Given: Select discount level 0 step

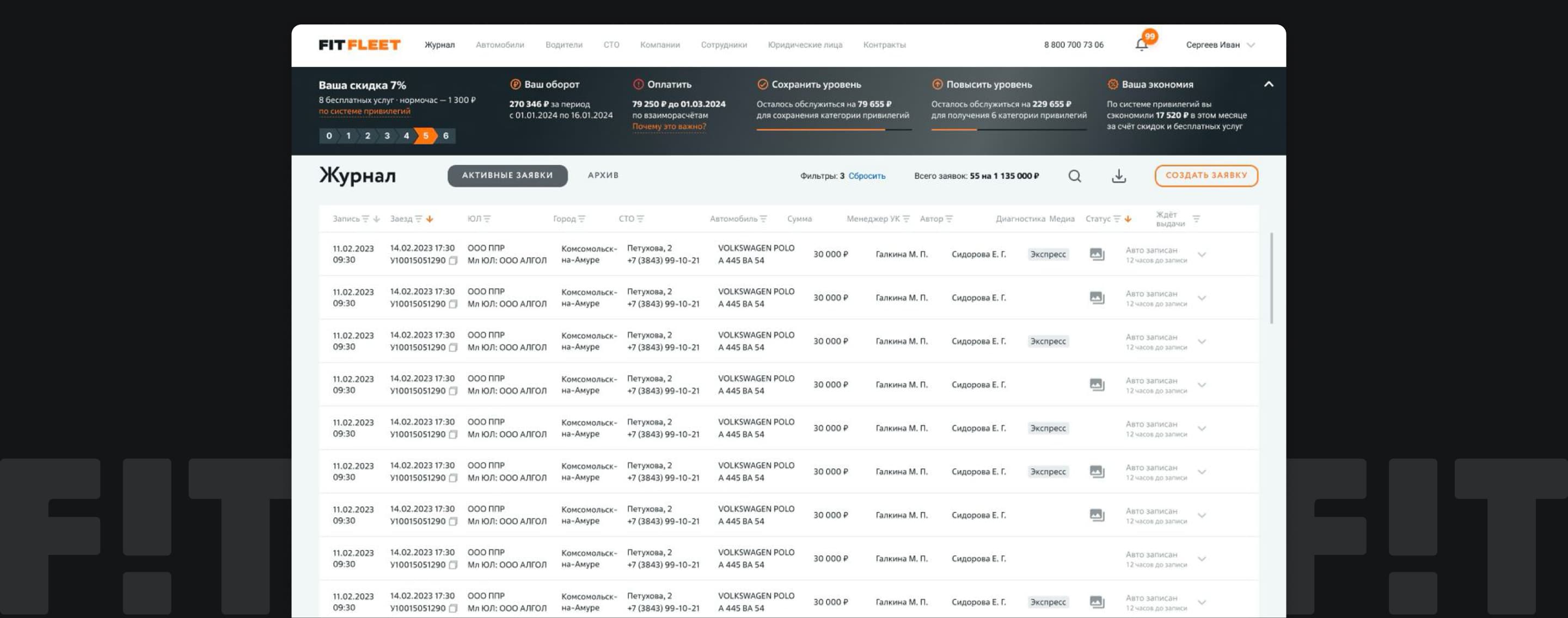Looking at the screenshot, I should click(x=329, y=135).
